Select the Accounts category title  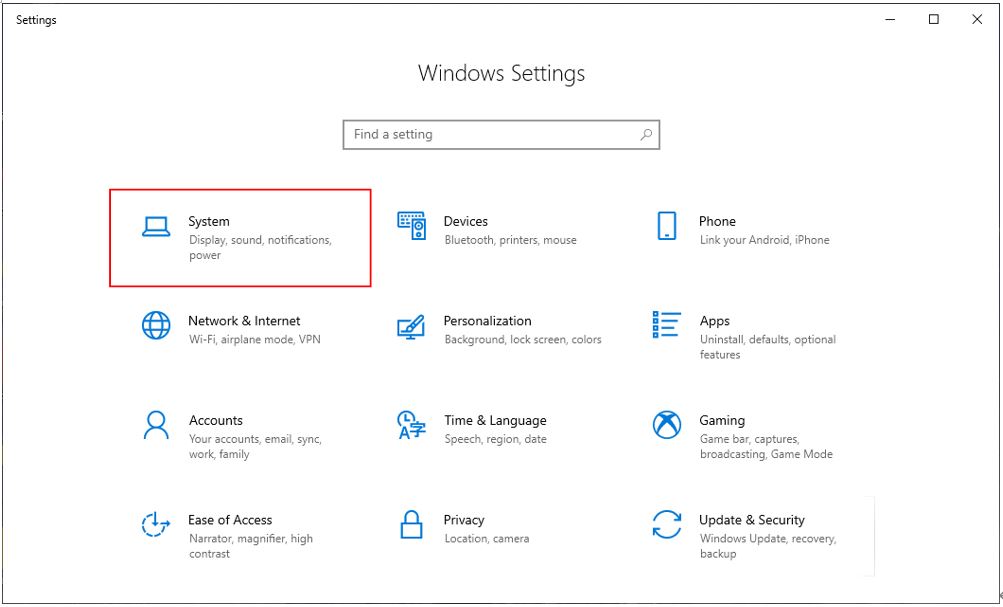click(216, 421)
